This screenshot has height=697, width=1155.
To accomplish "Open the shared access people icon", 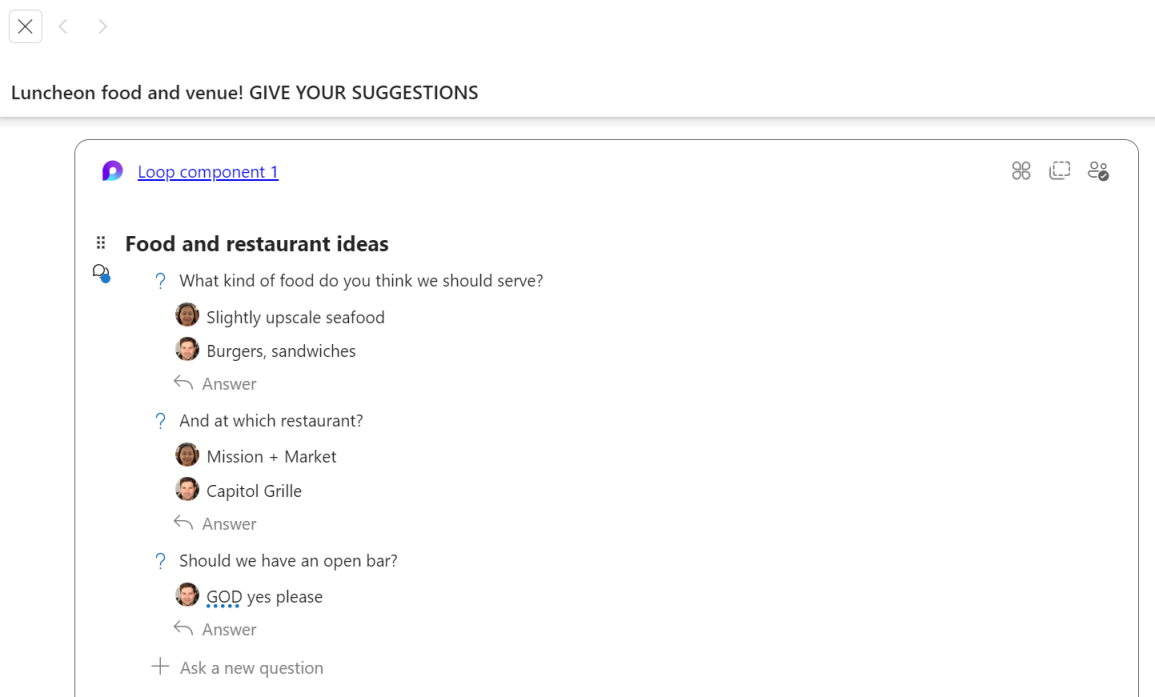I will (x=1098, y=171).
